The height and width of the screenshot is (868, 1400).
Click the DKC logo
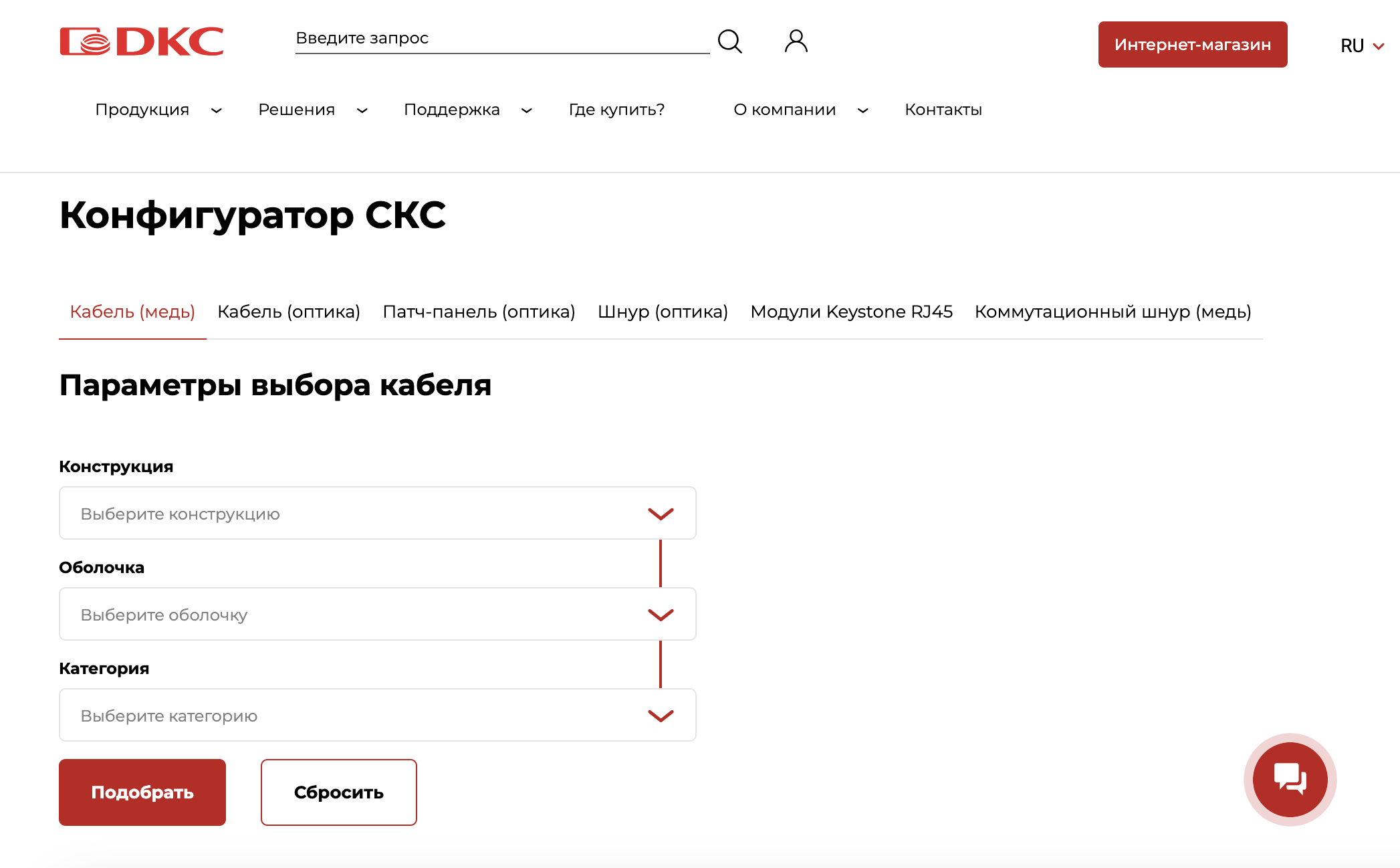coord(142,41)
